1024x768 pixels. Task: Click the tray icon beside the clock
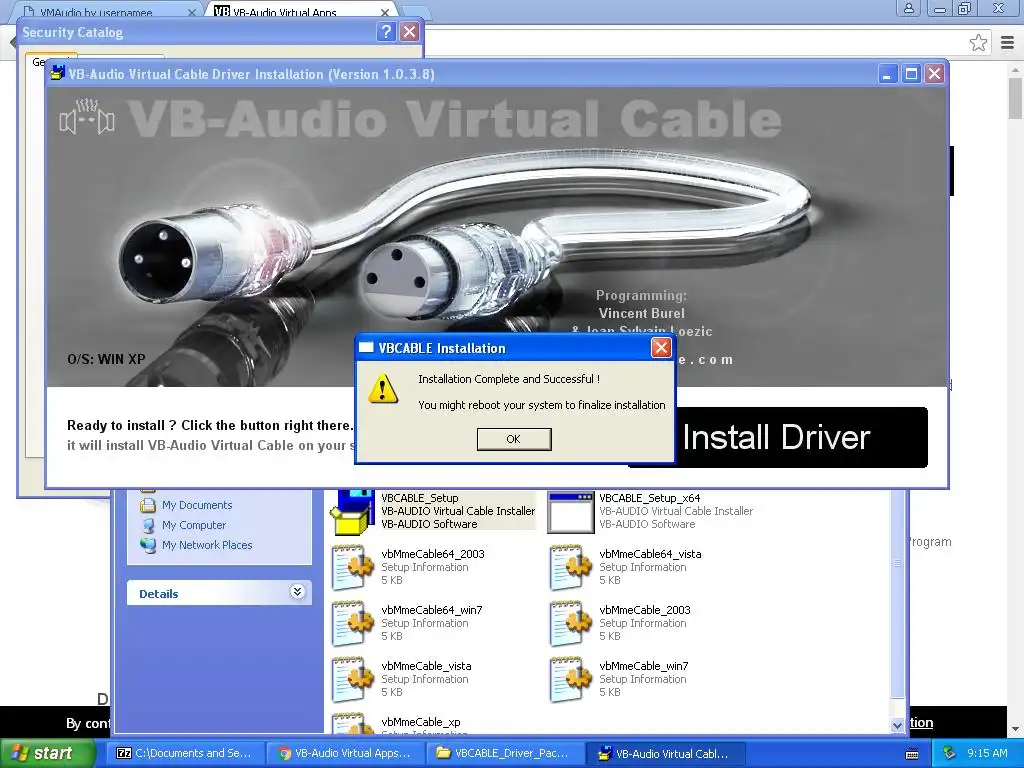pos(950,753)
